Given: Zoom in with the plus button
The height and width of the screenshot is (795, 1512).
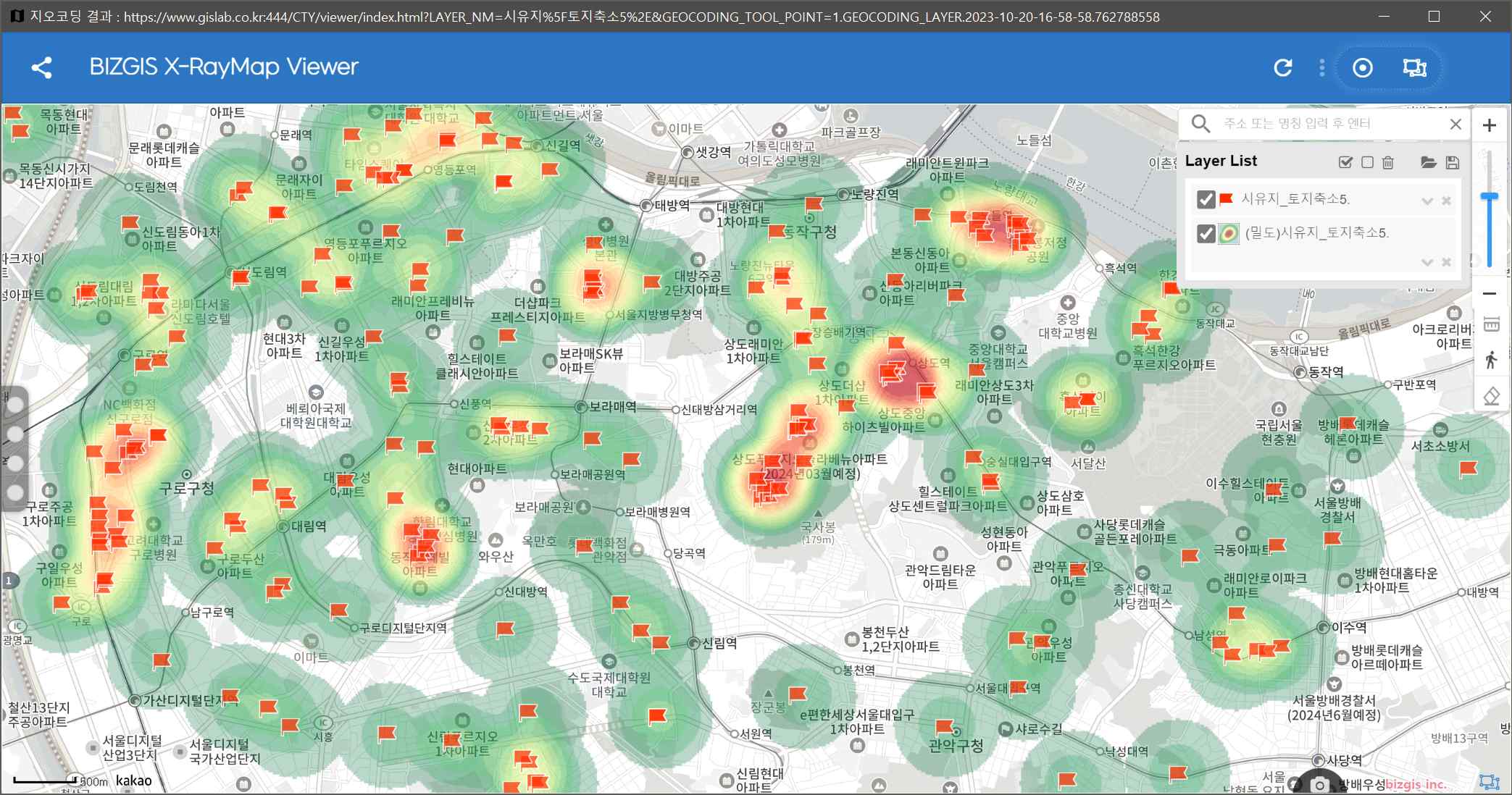Looking at the screenshot, I should tap(1490, 125).
